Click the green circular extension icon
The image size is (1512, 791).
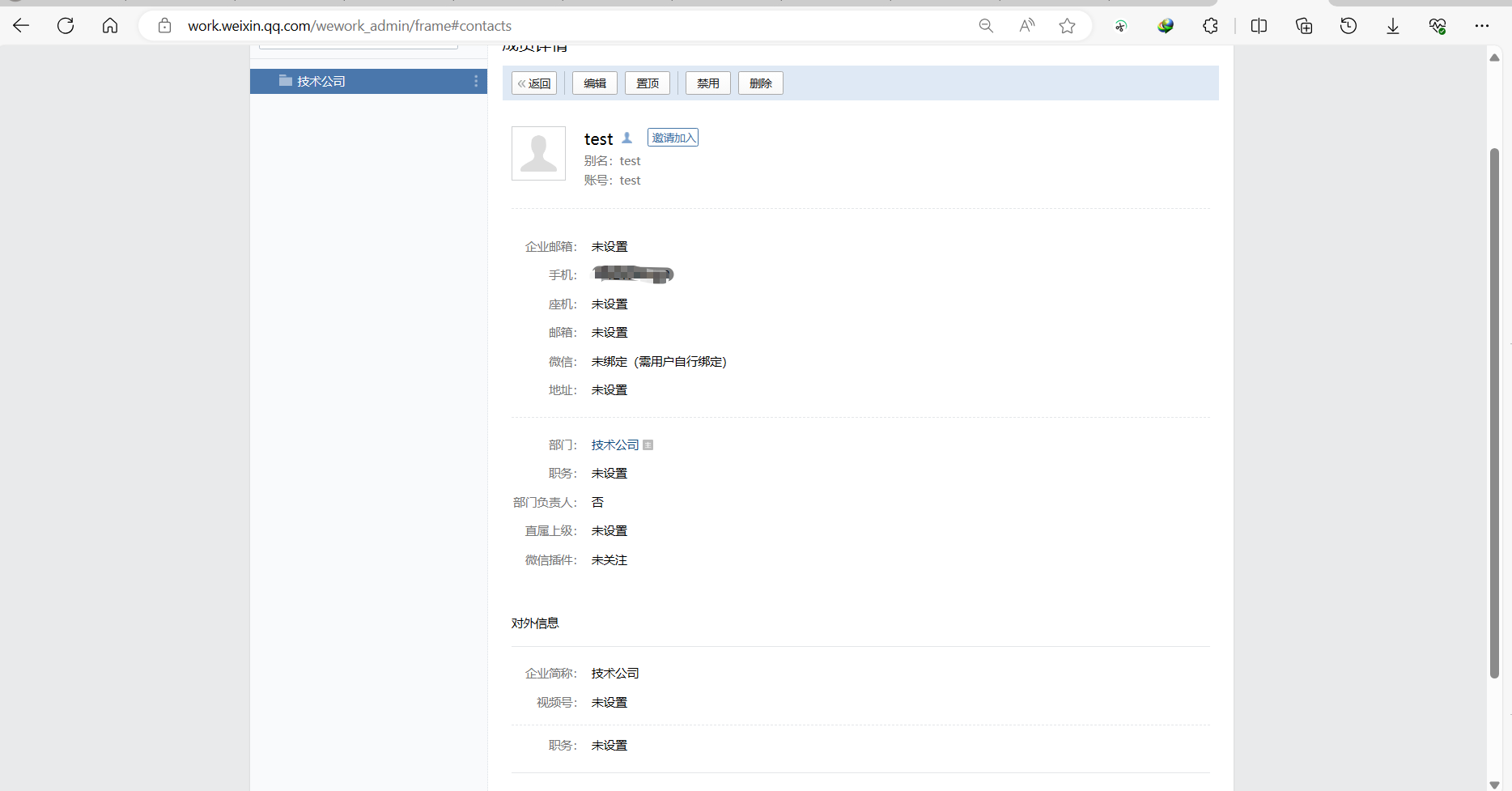click(1121, 26)
